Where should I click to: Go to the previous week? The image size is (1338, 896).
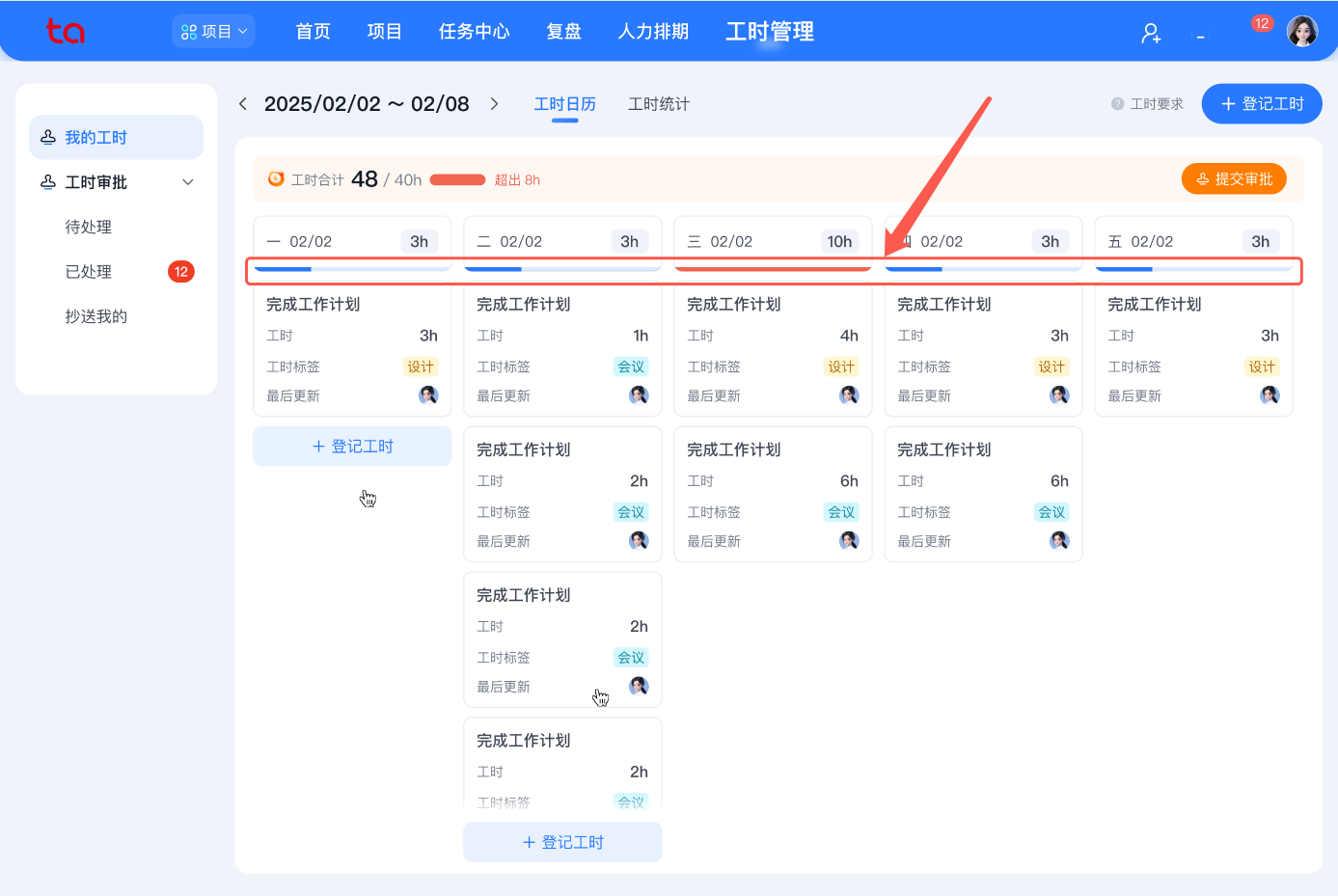[243, 104]
